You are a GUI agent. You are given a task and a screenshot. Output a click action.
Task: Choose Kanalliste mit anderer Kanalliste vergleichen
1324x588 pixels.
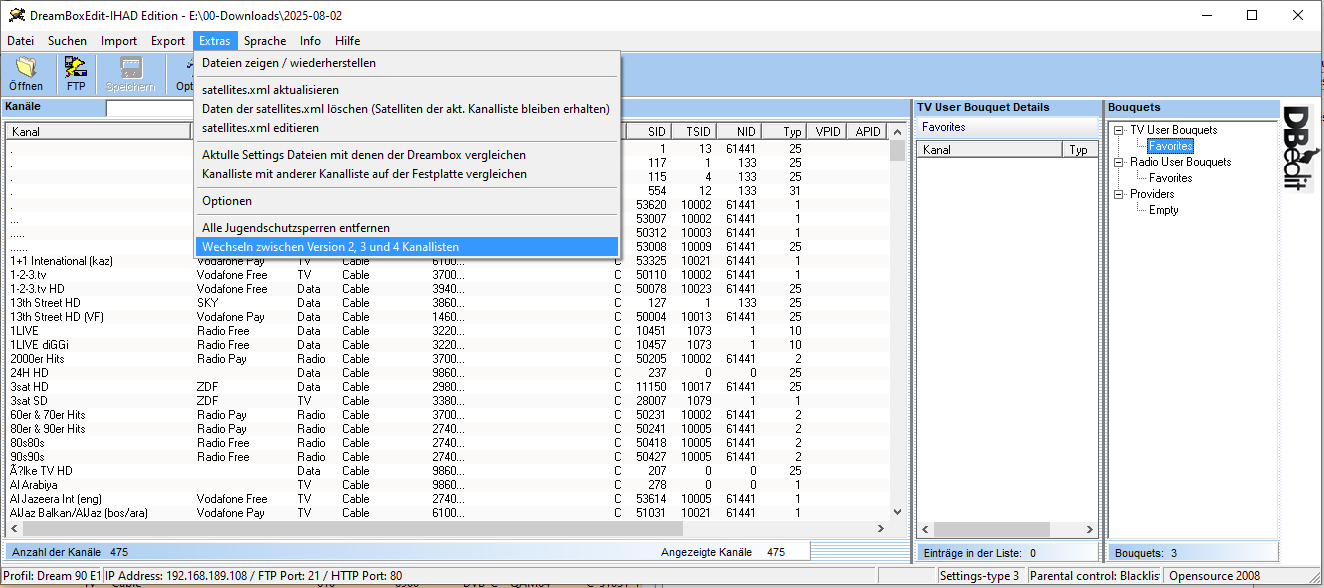click(407, 174)
